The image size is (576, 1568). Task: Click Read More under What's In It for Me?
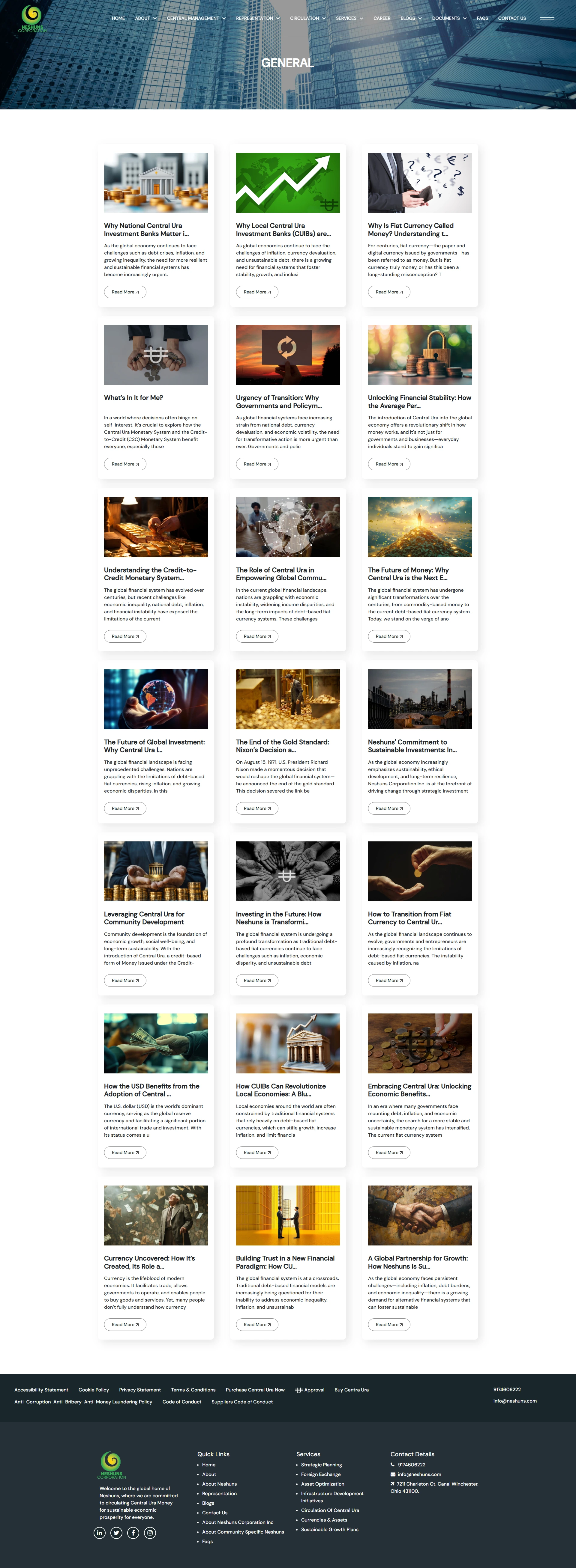125,464
